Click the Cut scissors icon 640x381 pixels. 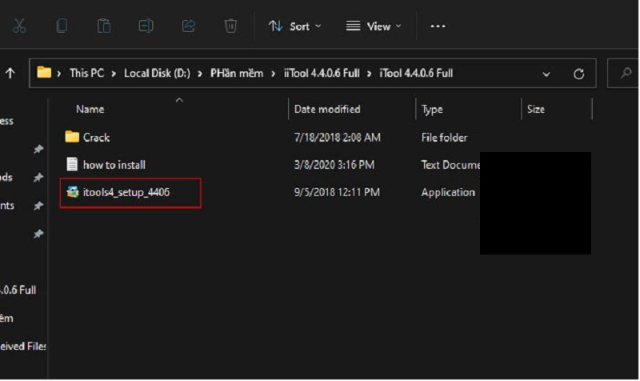point(19,26)
